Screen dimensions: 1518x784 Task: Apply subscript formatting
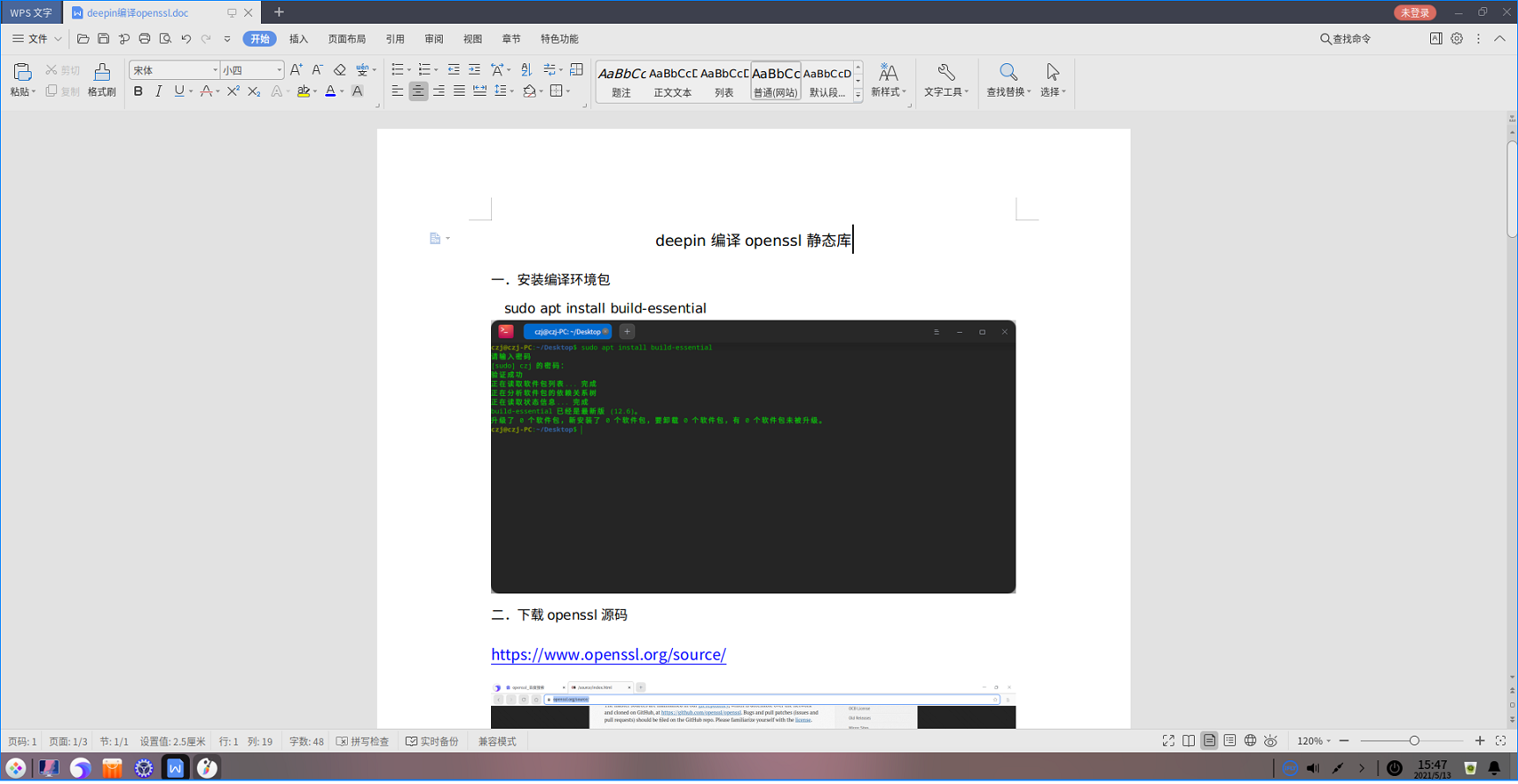pos(254,91)
